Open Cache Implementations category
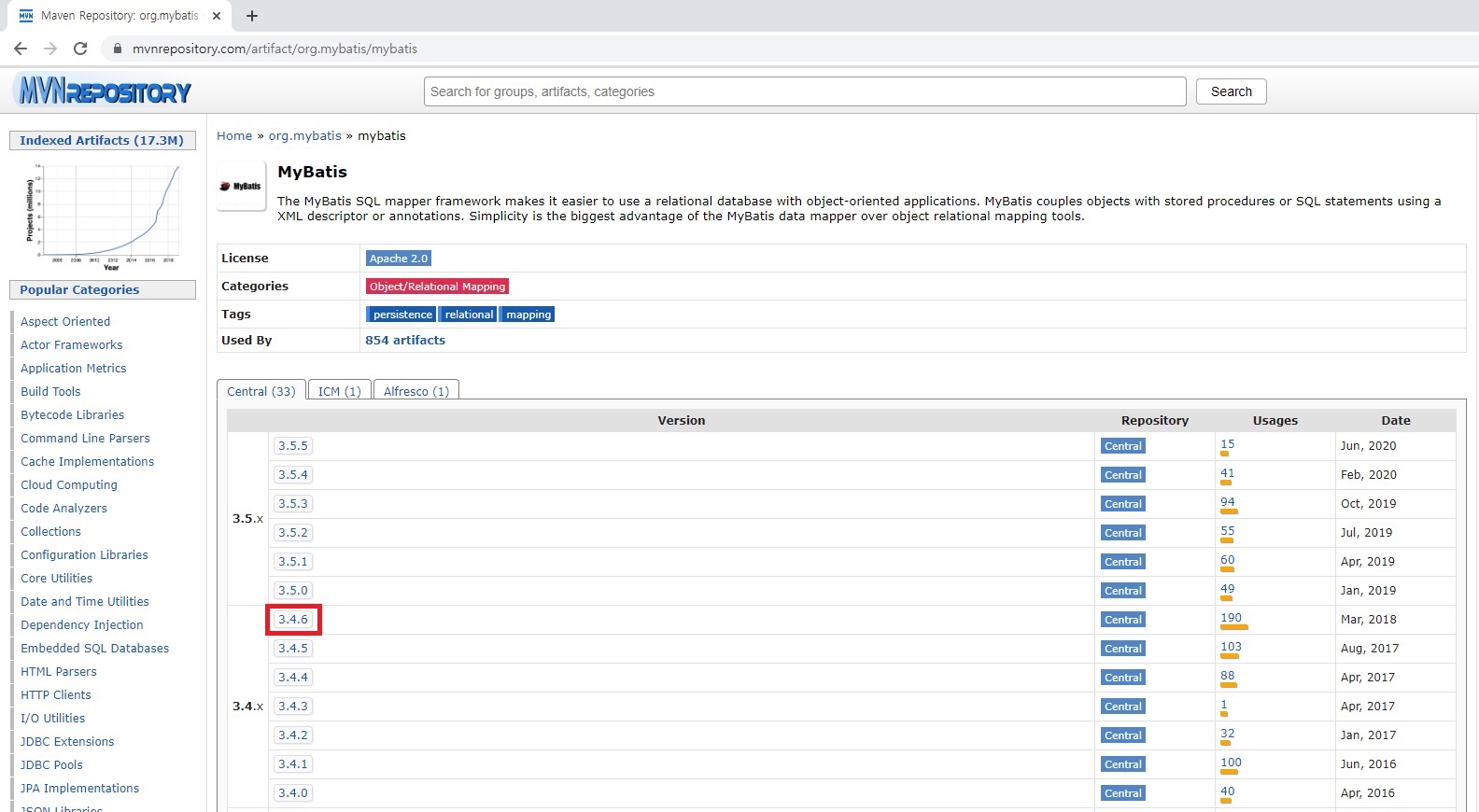The height and width of the screenshot is (812, 1479). [x=88, y=461]
